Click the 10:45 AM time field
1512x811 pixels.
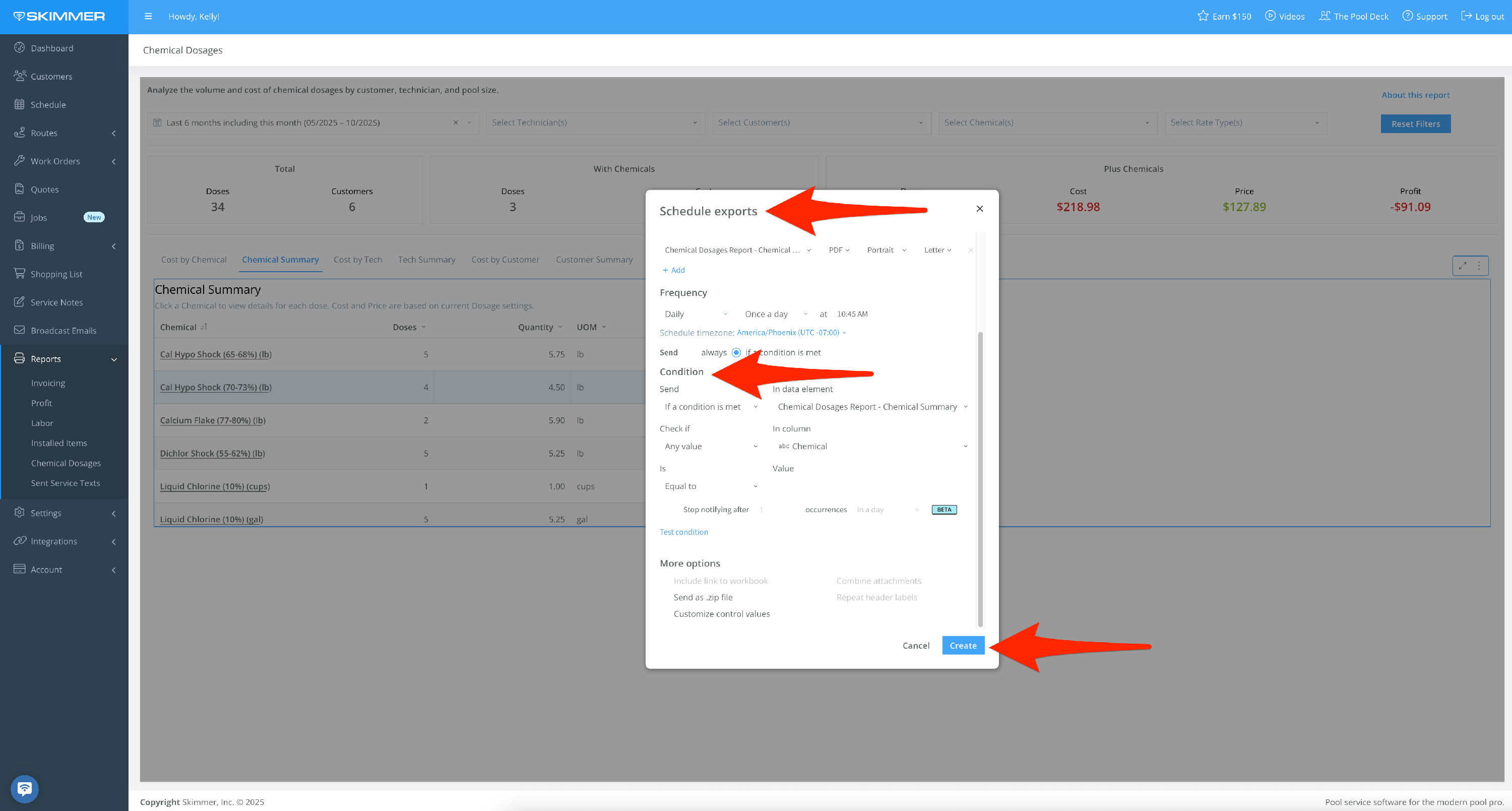pos(852,314)
